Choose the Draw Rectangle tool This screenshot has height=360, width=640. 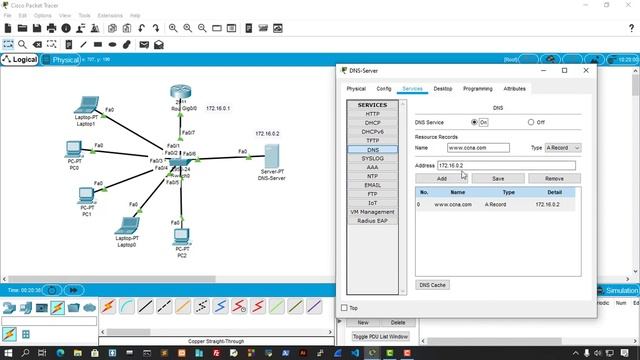pos(98,44)
